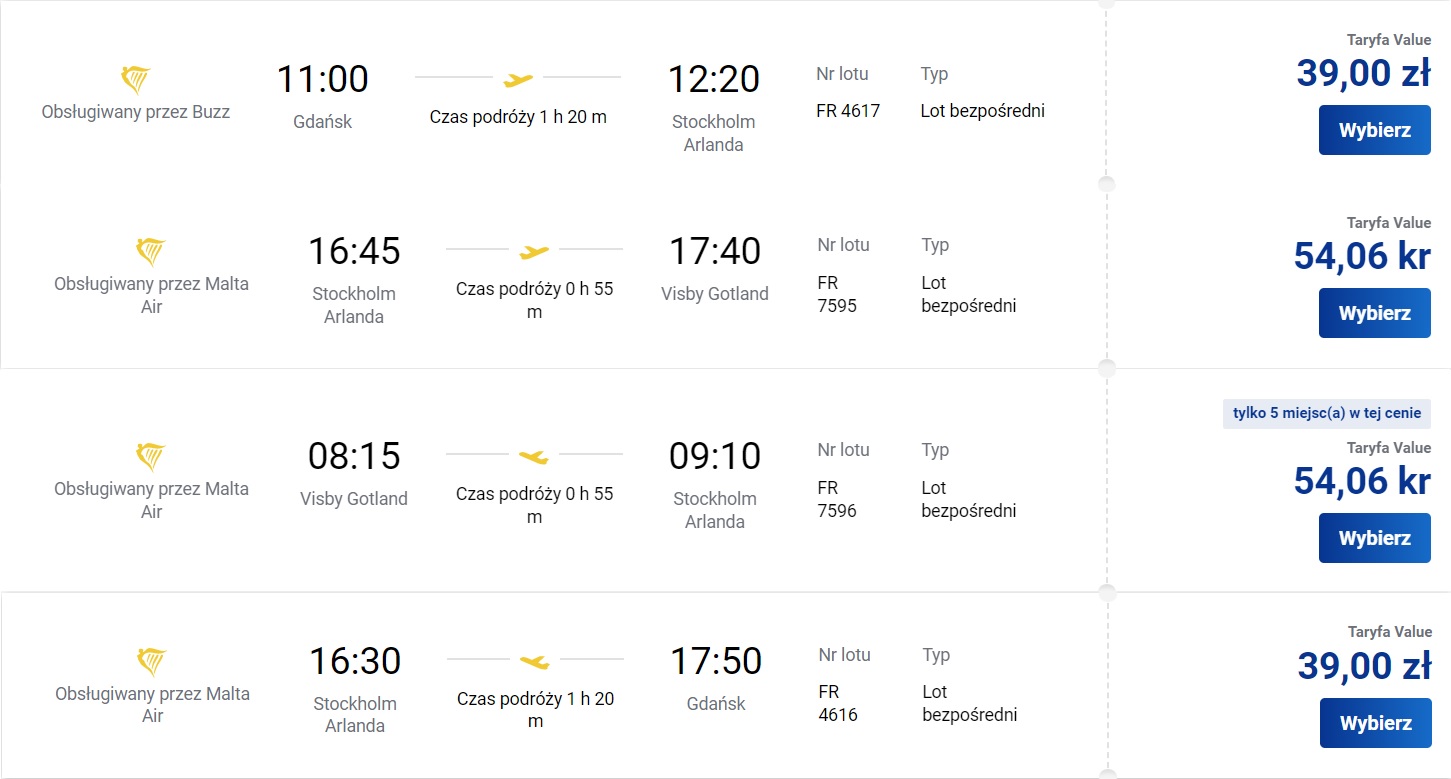Click Ryanair harp logo on Buzz flight
1451x779 pixels.
(x=135, y=80)
